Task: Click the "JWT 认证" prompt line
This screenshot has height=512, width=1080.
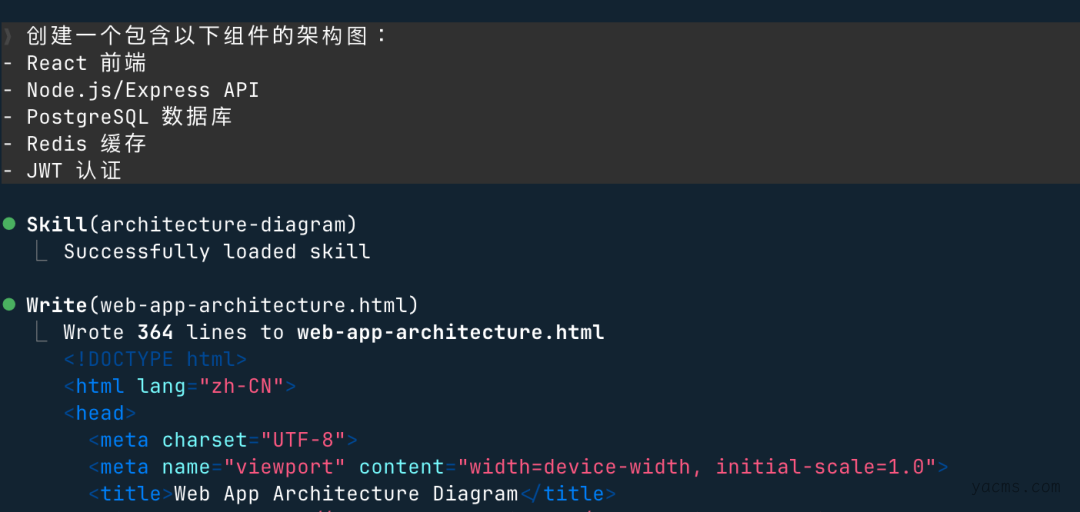Action: (x=74, y=171)
